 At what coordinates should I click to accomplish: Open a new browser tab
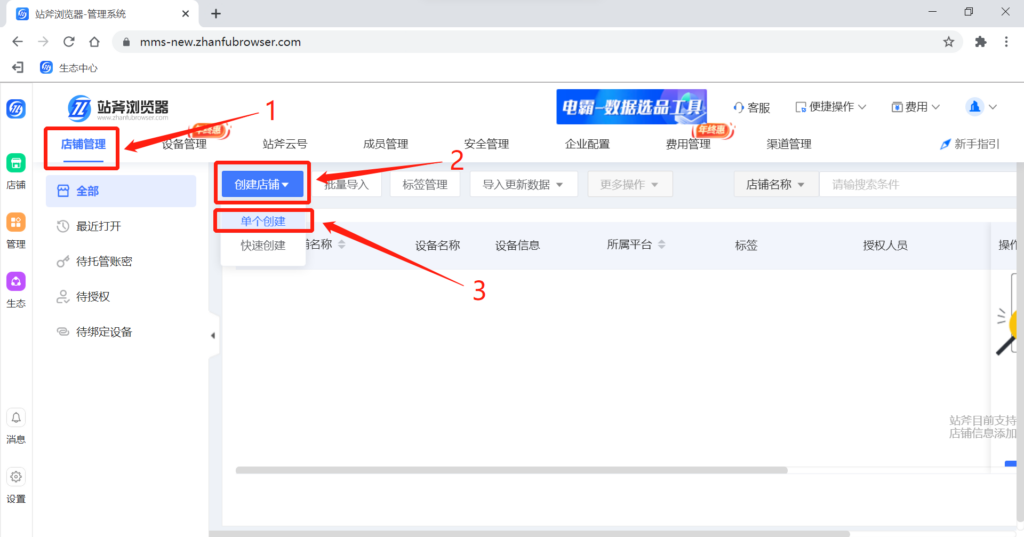pyautogui.click(x=216, y=14)
